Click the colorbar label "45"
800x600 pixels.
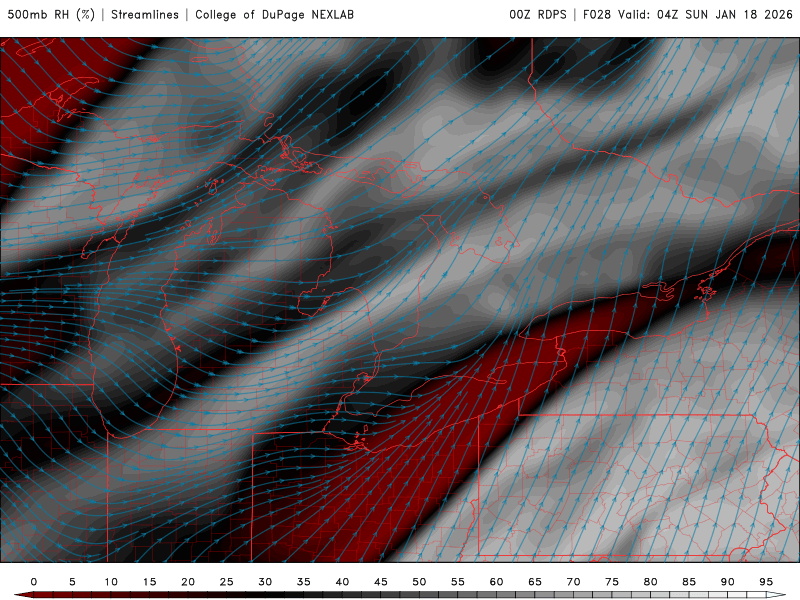[x=381, y=582]
